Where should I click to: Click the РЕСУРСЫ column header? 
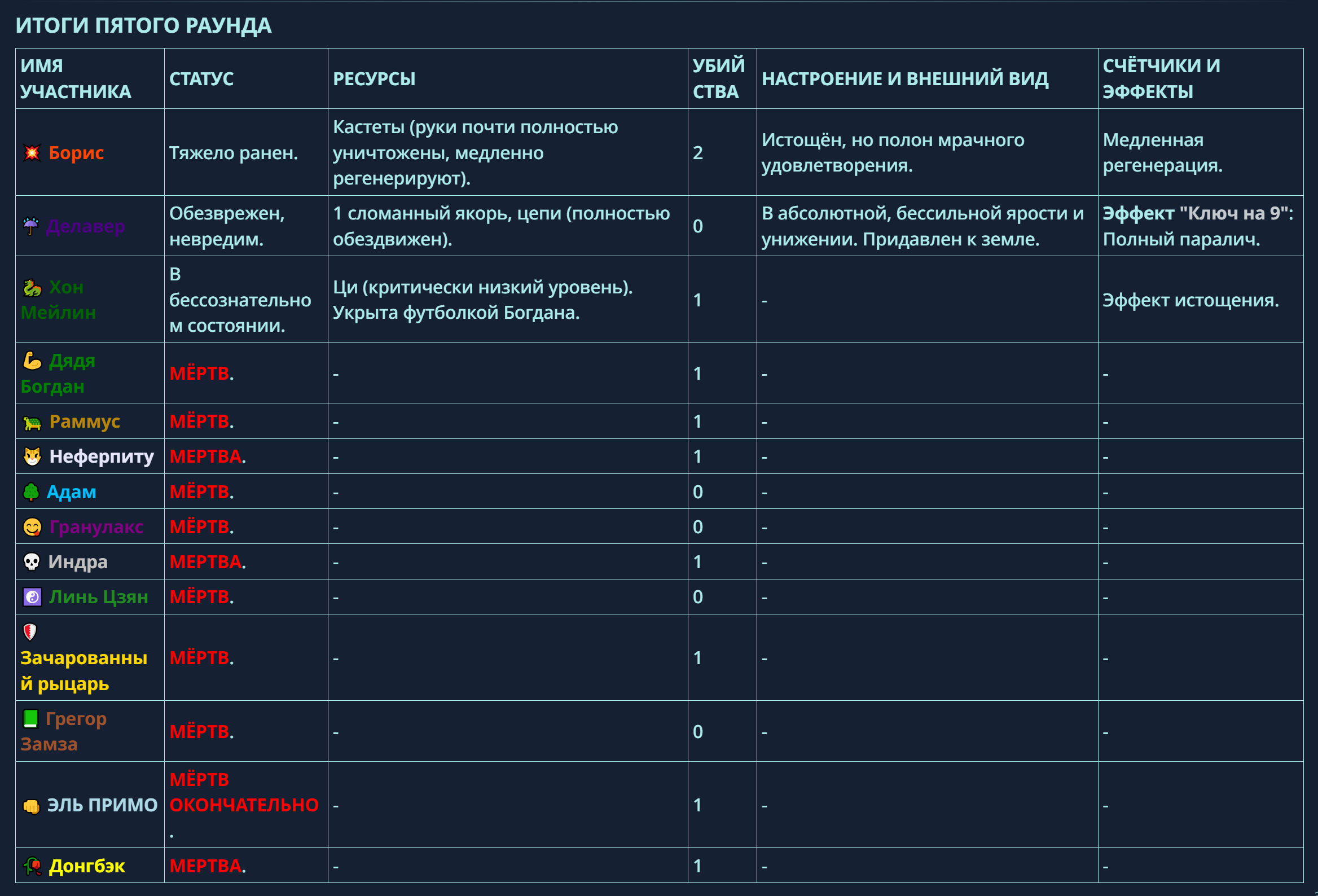[x=374, y=79]
